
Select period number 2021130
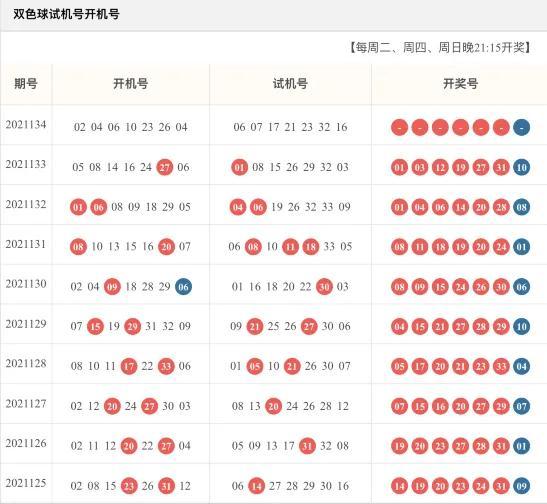26,284
